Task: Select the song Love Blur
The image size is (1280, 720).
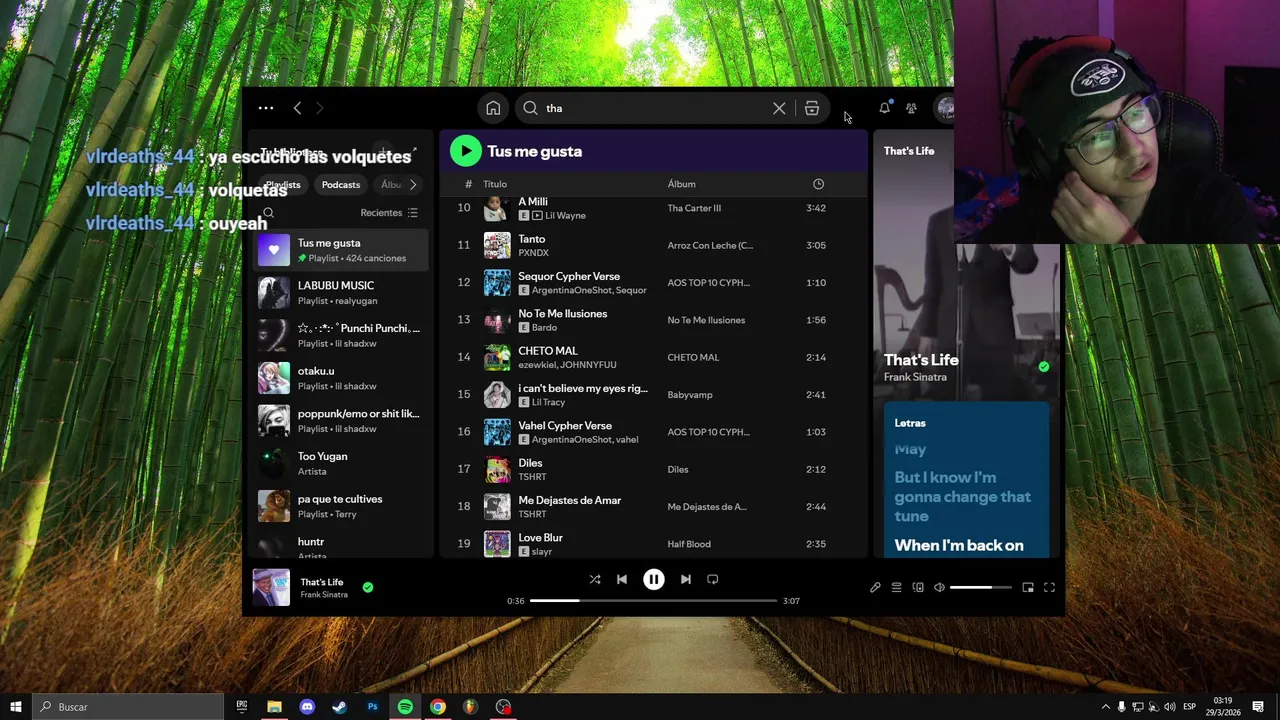Action: pyautogui.click(x=540, y=538)
